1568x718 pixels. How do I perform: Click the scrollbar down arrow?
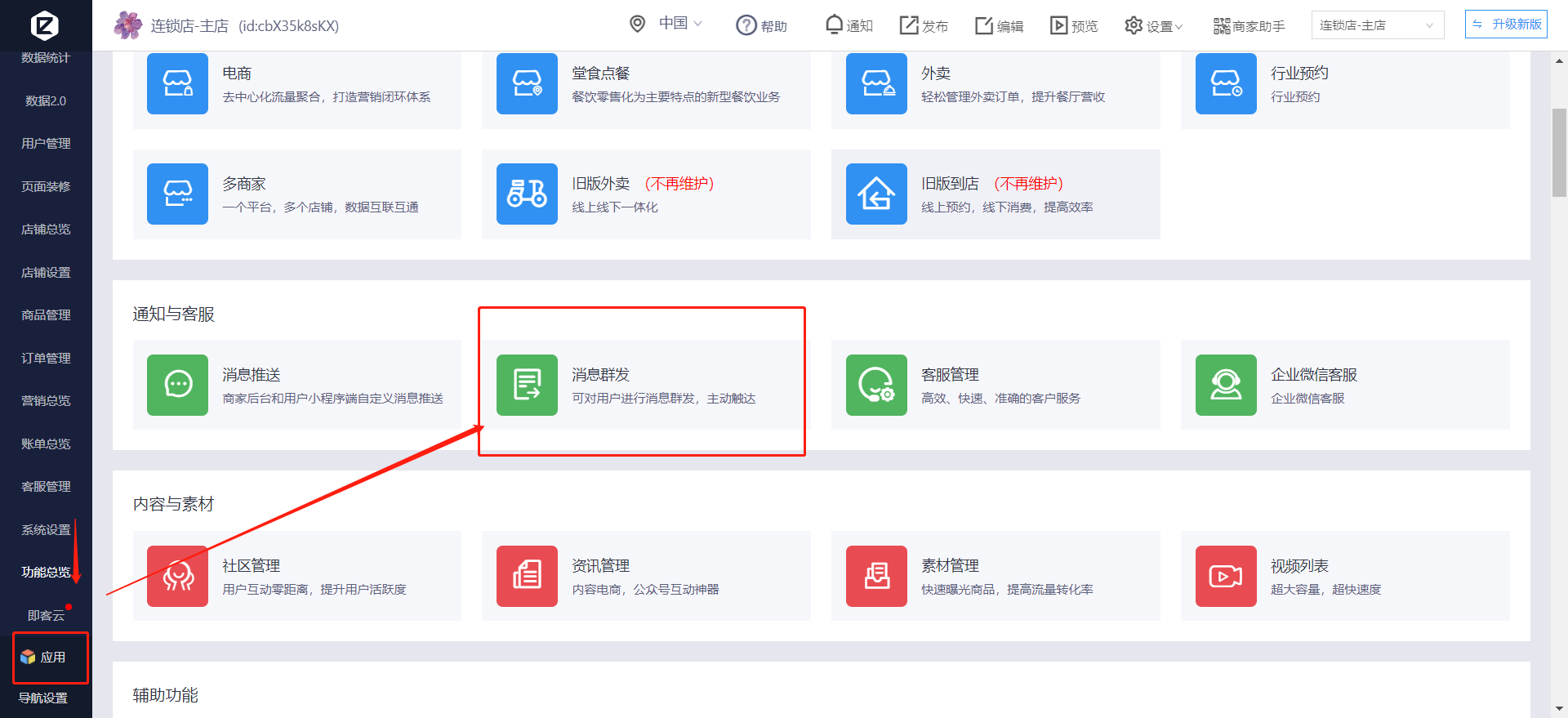pos(1559,709)
